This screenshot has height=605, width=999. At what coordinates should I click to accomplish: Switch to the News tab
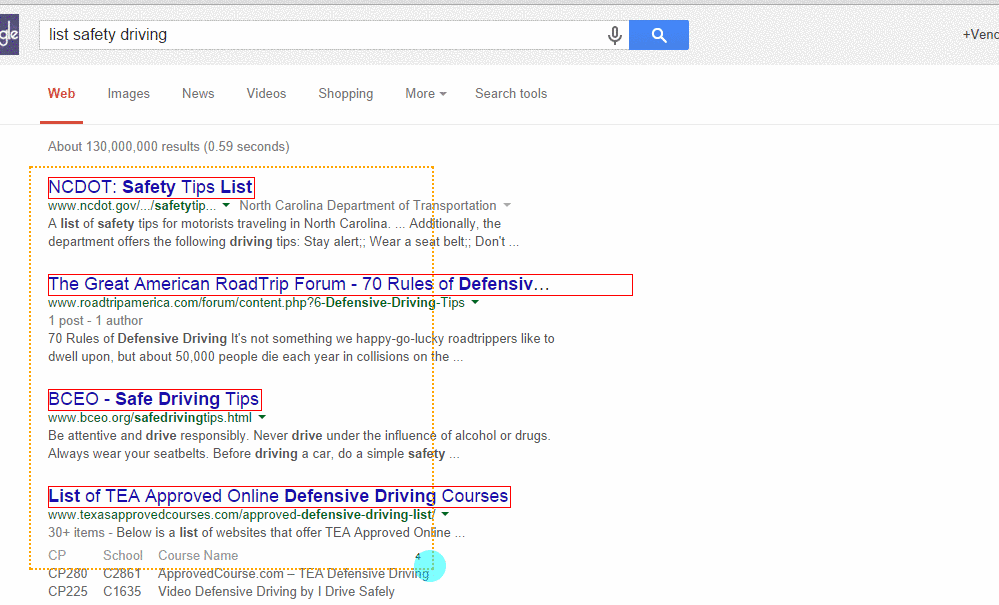tap(198, 94)
